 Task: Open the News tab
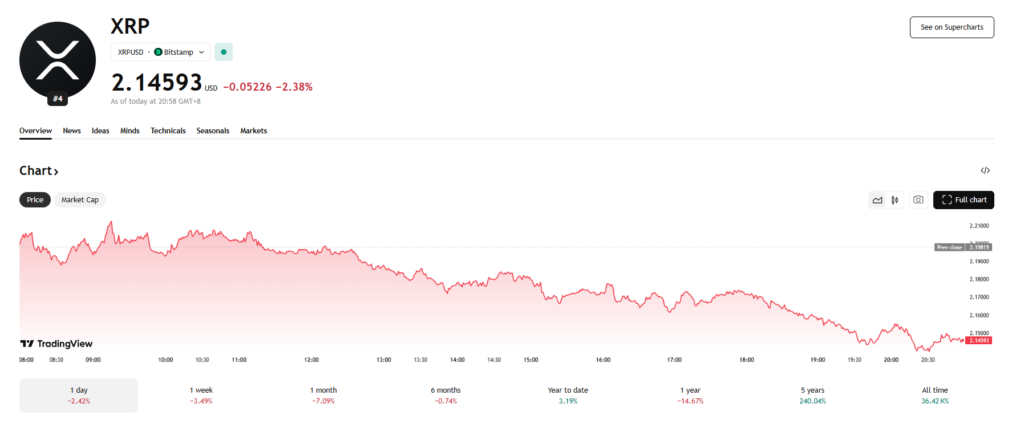tap(72, 131)
